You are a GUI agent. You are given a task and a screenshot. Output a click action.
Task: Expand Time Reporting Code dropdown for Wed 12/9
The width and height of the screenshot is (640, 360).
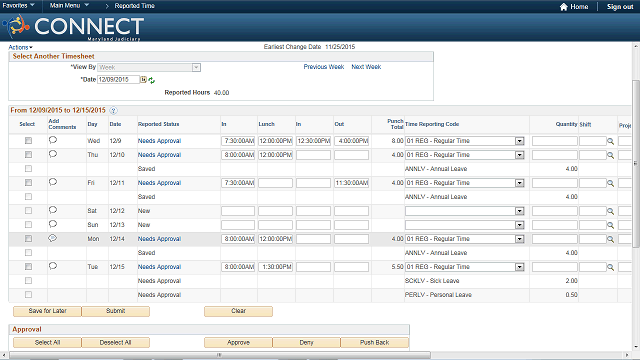pos(519,141)
